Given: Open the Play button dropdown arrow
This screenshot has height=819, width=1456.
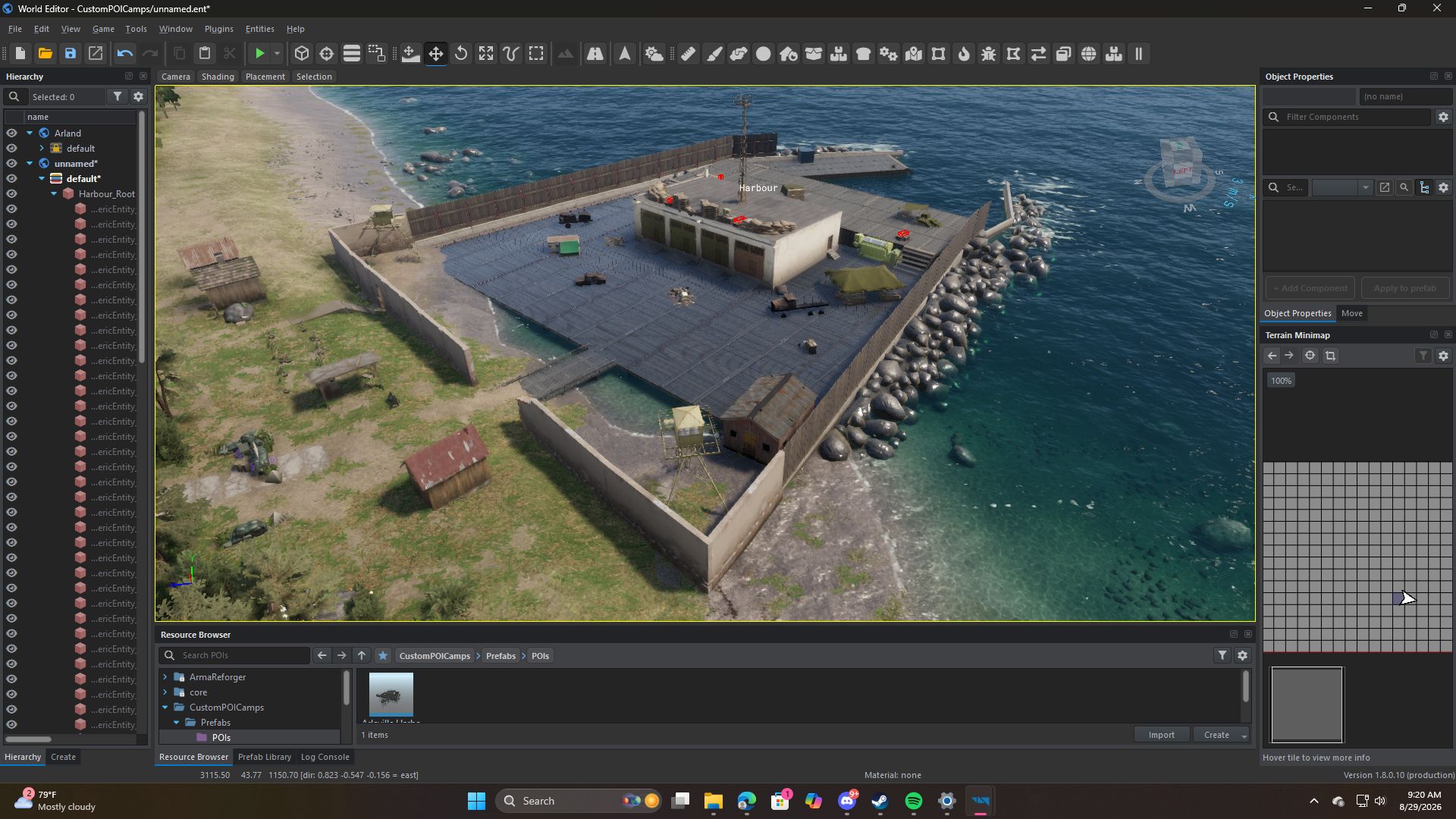Looking at the screenshot, I should [x=278, y=54].
